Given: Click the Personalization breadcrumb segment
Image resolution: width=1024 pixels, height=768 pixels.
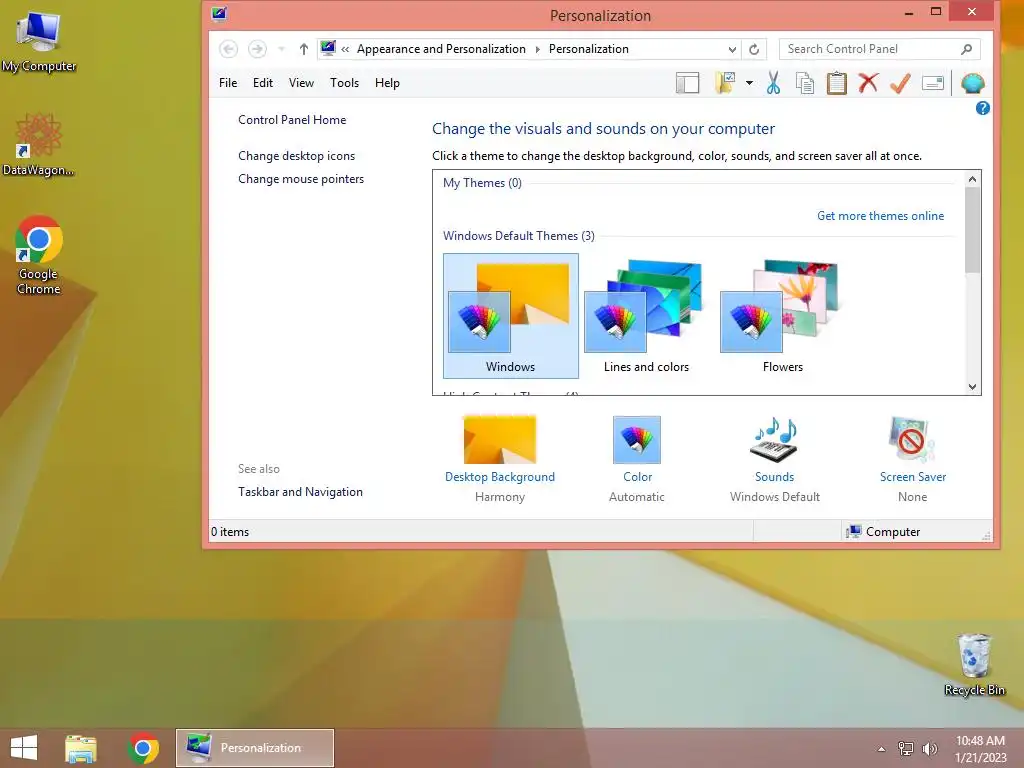Looking at the screenshot, I should [588, 49].
